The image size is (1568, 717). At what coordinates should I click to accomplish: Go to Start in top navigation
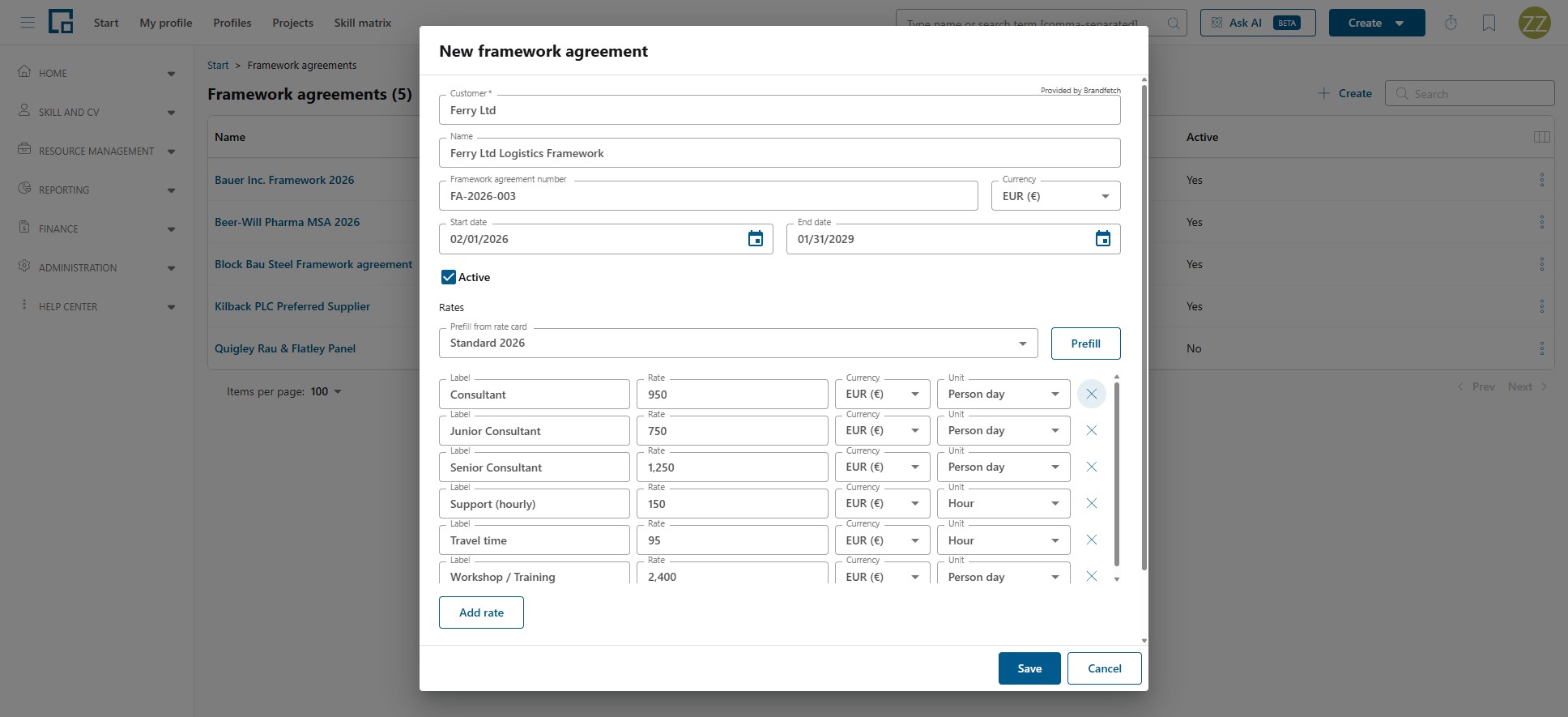[106, 23]
